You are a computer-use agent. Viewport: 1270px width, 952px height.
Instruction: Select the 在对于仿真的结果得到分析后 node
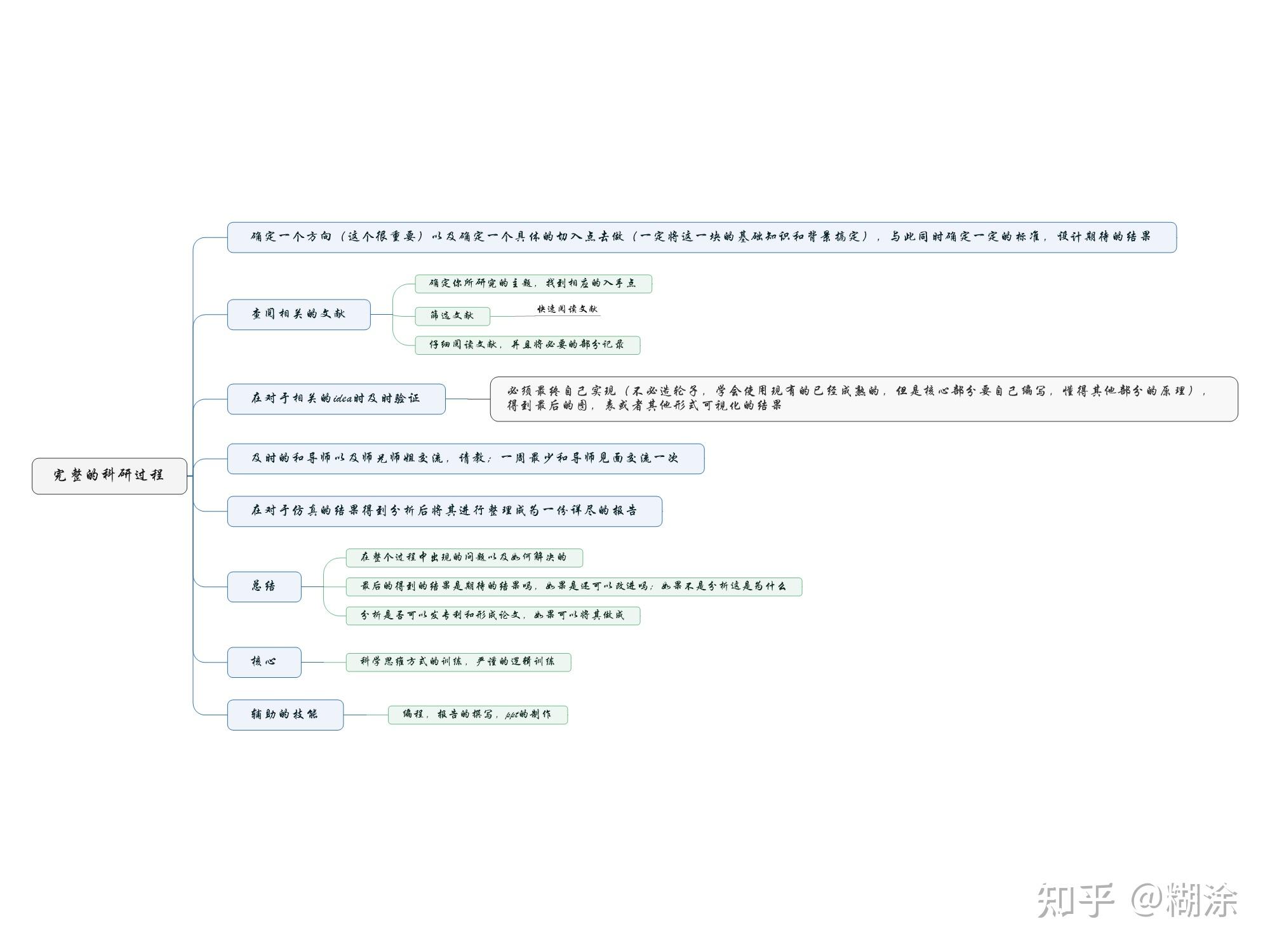tap(444, 511)
